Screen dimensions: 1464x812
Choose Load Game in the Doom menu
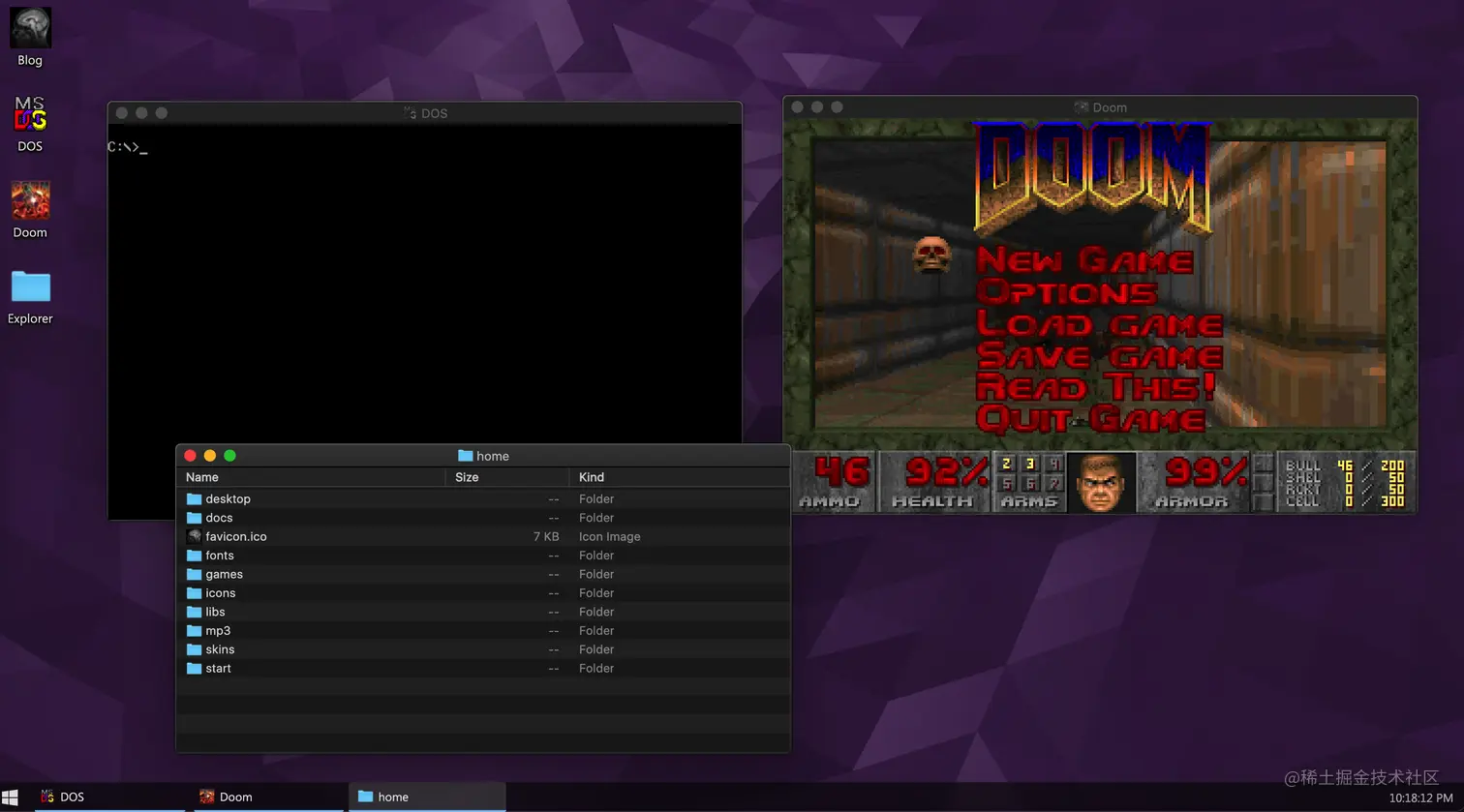click(x=1100, y=324)
